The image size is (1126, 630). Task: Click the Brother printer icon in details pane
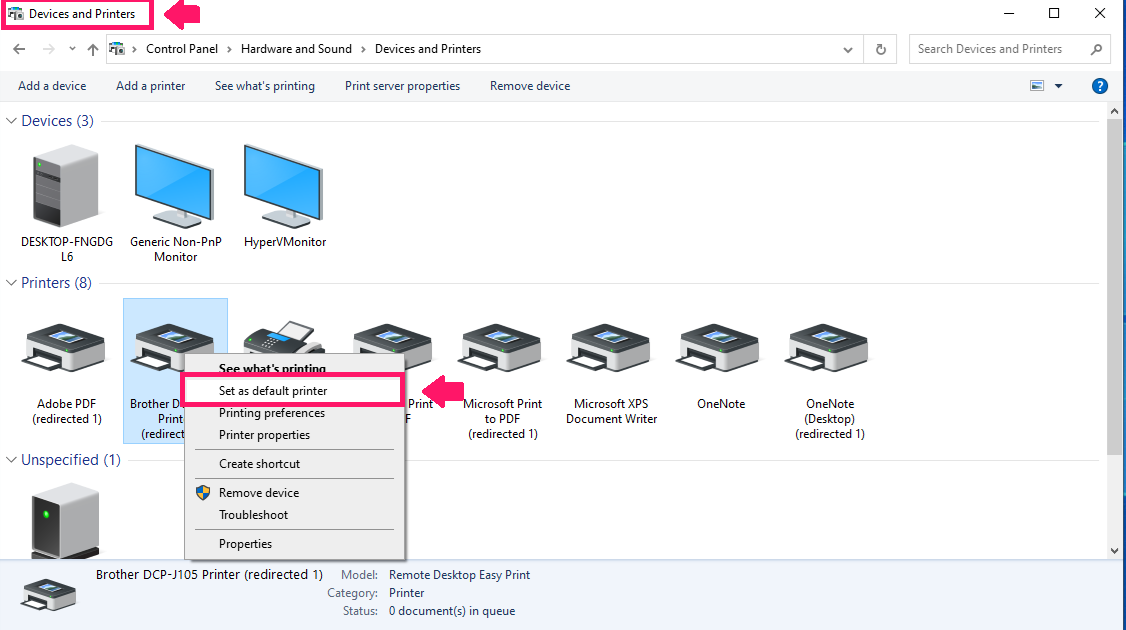coord(48,594)
